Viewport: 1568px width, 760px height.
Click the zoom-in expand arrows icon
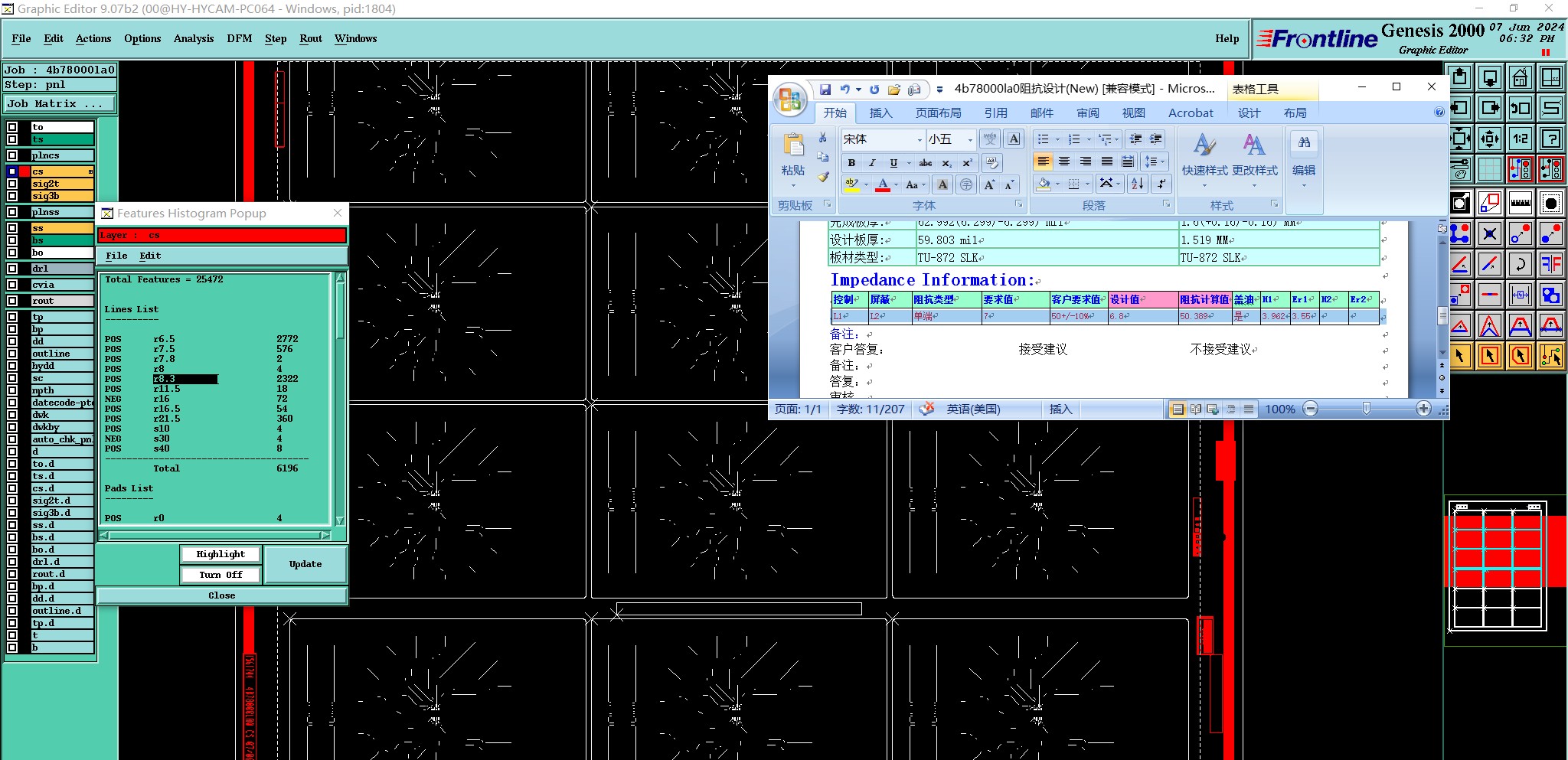tap(1490, 139)
